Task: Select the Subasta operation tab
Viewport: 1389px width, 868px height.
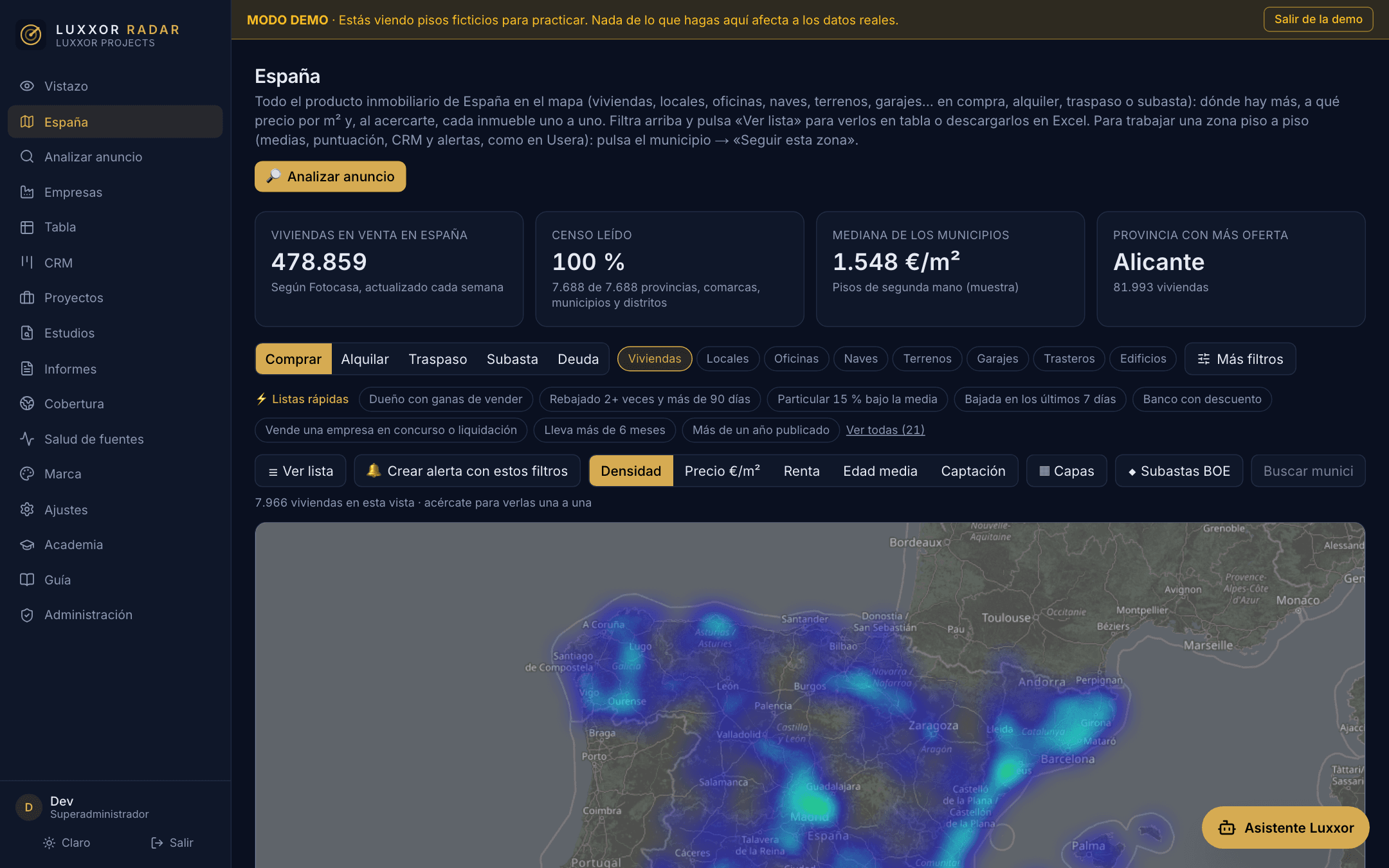Action: tap(512, 359)
